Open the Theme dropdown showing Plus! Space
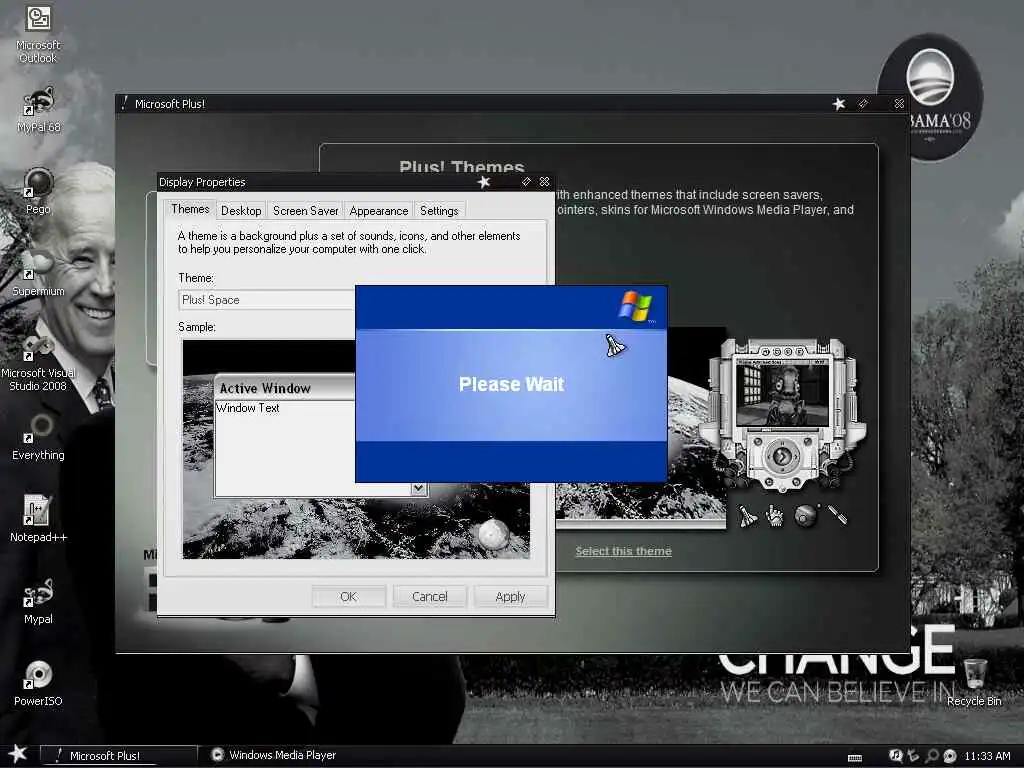Image resolution: width=1024 pixels, height=768 pixels. [x=266, y=300]
